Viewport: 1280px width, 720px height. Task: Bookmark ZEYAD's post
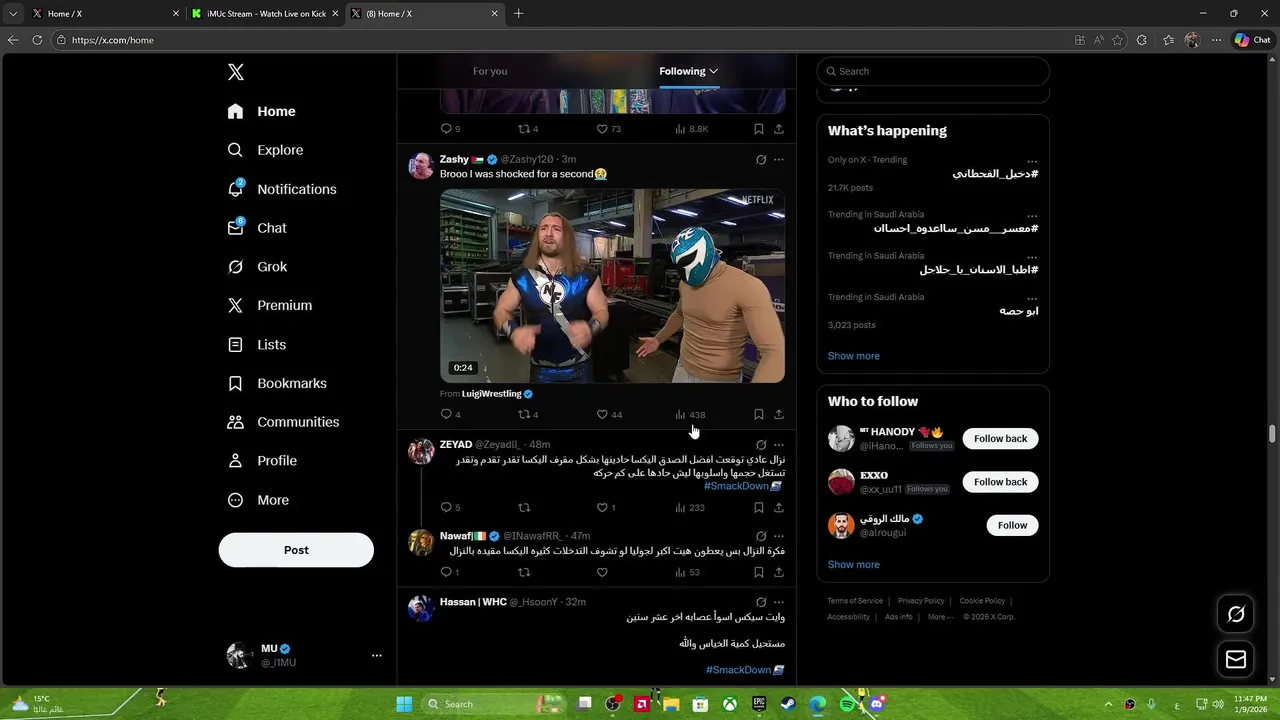[x=759, y=508]
